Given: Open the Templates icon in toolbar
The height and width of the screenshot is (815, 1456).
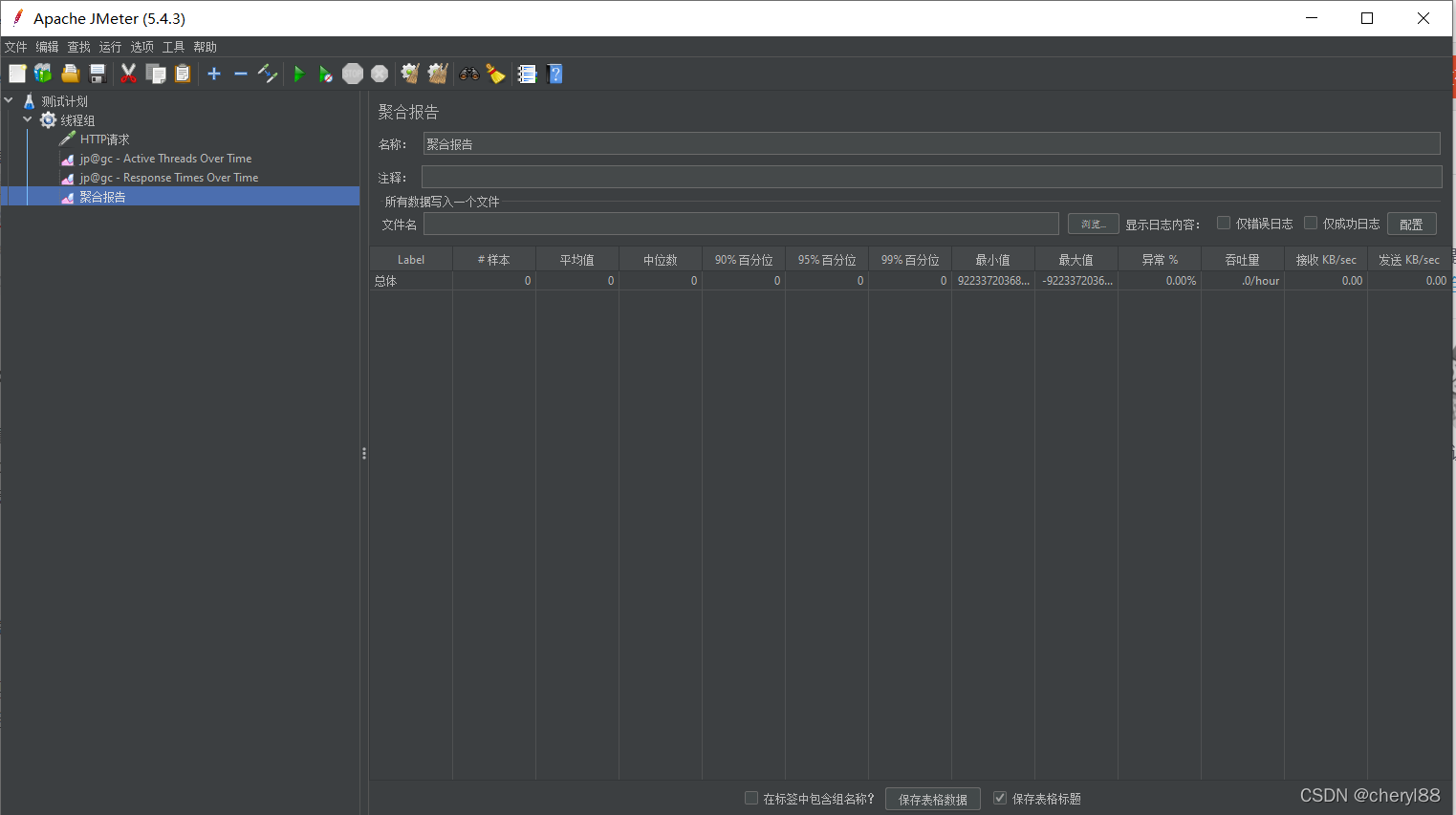Looking at the screenshot, I should click(x=43, y=74).
